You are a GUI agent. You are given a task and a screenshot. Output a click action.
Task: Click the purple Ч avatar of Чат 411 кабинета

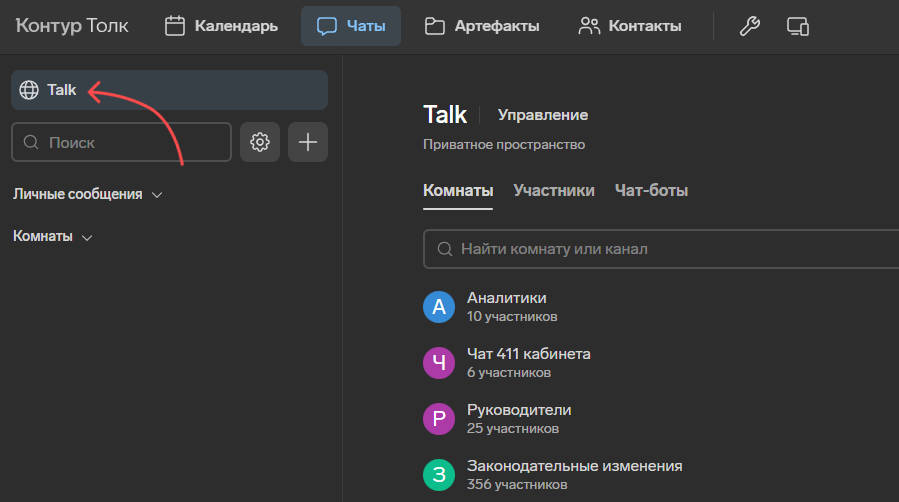(x=439, y=363)
